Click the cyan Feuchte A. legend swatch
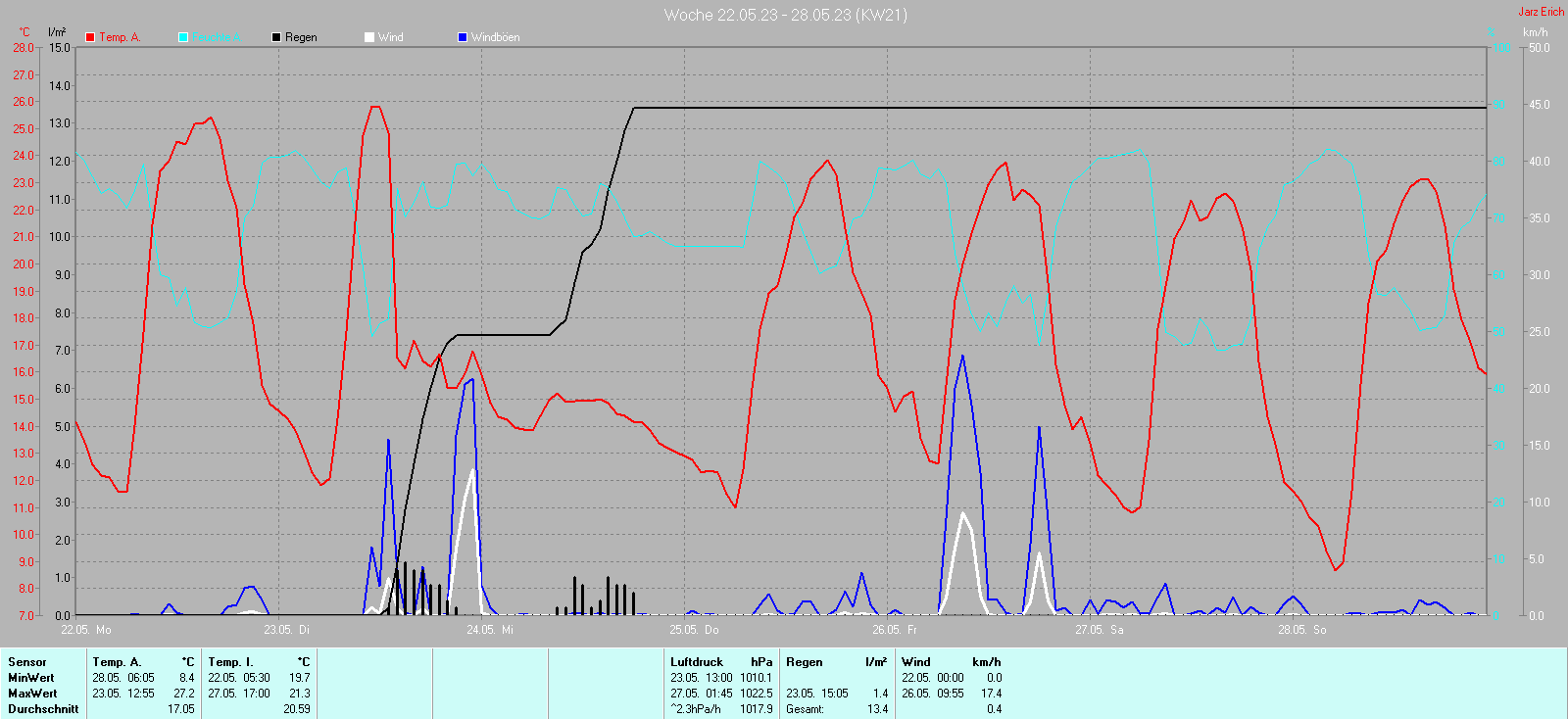This screenshot has width=1568, height=719. pos(183,37)
